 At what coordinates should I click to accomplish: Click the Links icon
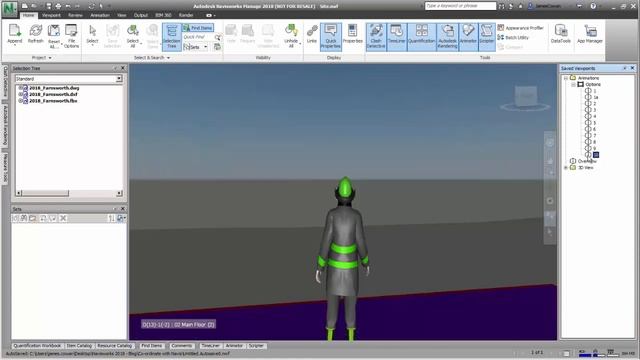coord(312,34)
